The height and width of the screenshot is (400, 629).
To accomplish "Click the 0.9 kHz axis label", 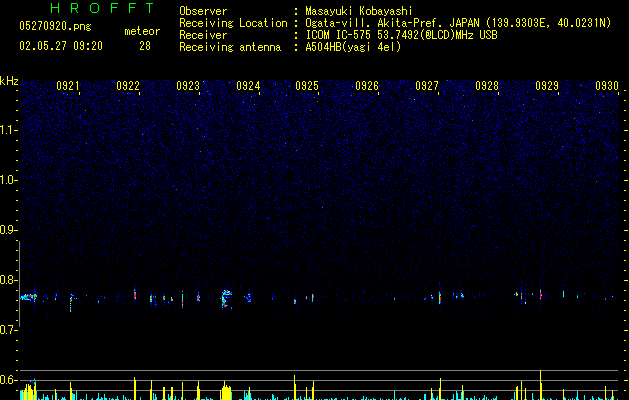I will click(9, 230).
